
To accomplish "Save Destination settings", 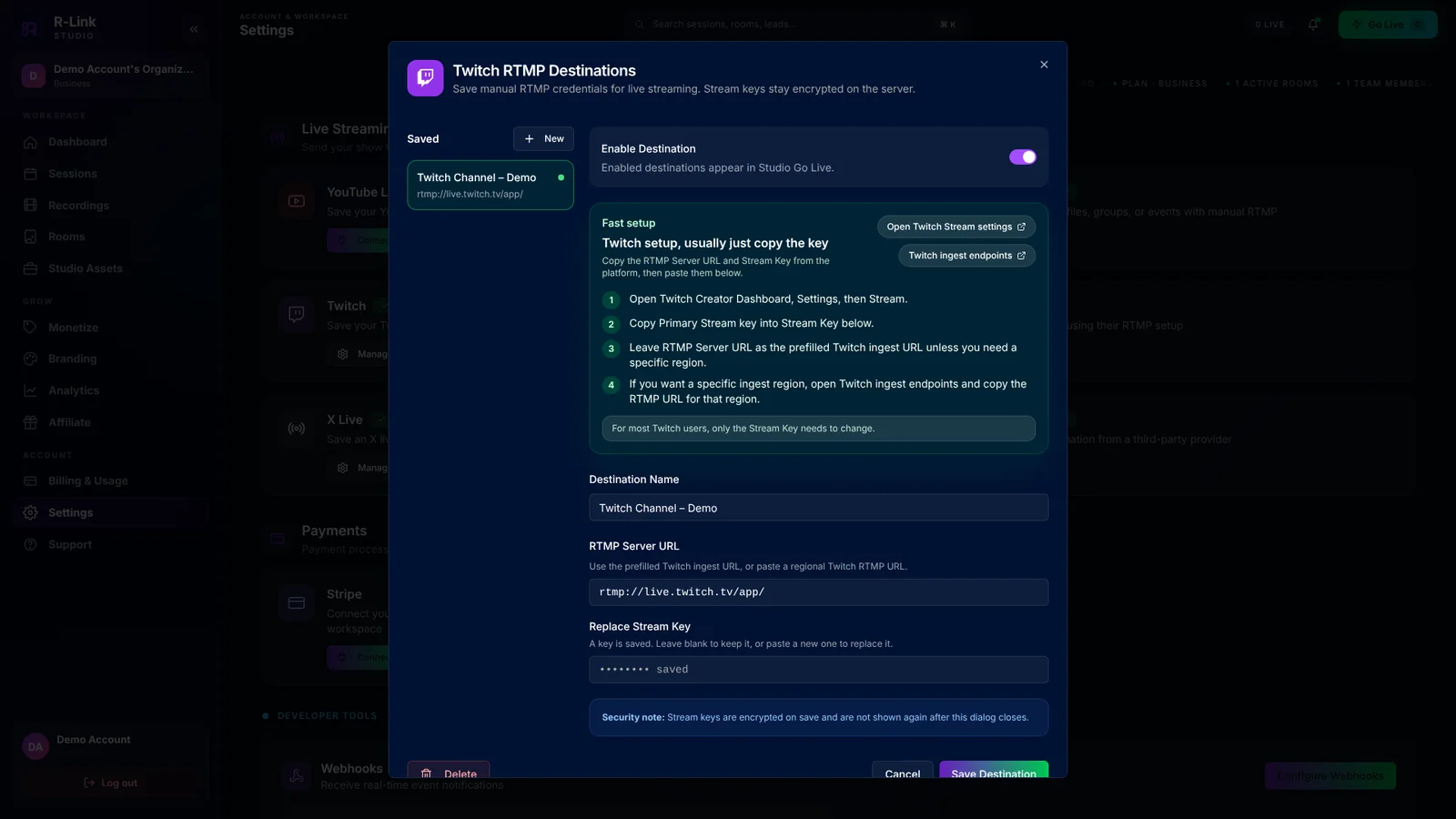I will pos(994,770).
